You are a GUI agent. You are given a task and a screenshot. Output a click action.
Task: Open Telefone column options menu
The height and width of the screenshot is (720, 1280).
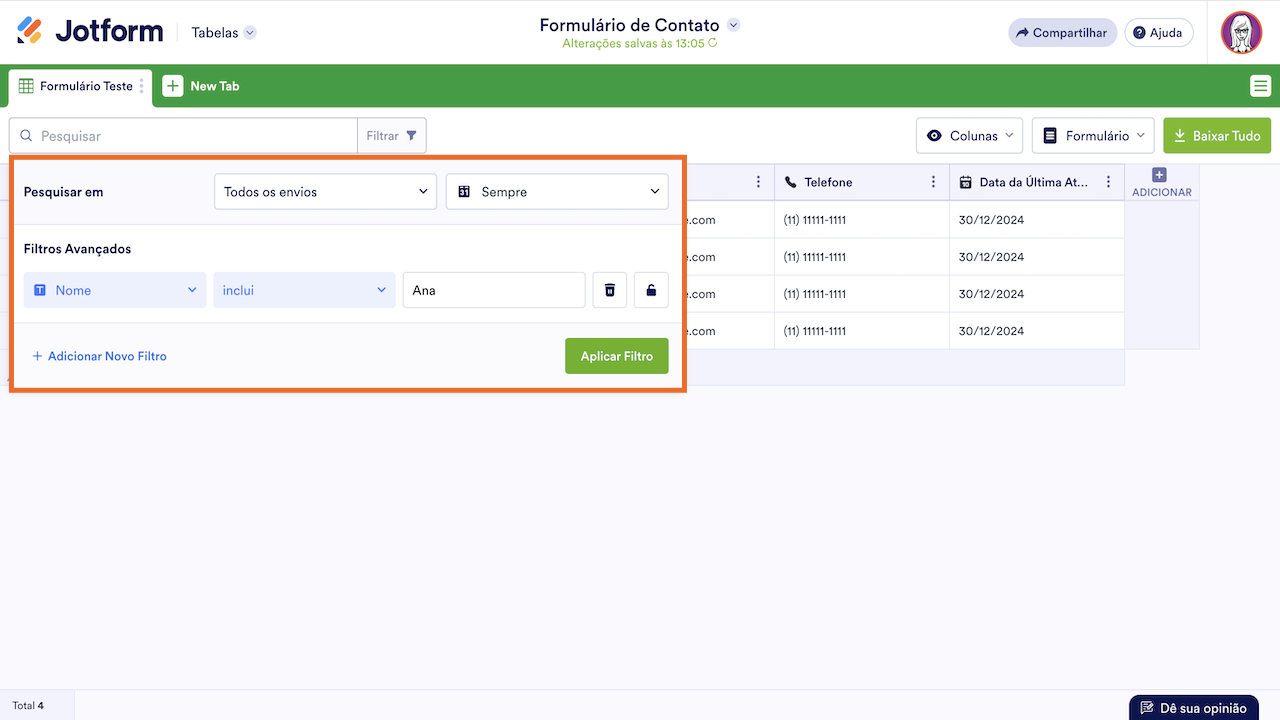(933, 182)
